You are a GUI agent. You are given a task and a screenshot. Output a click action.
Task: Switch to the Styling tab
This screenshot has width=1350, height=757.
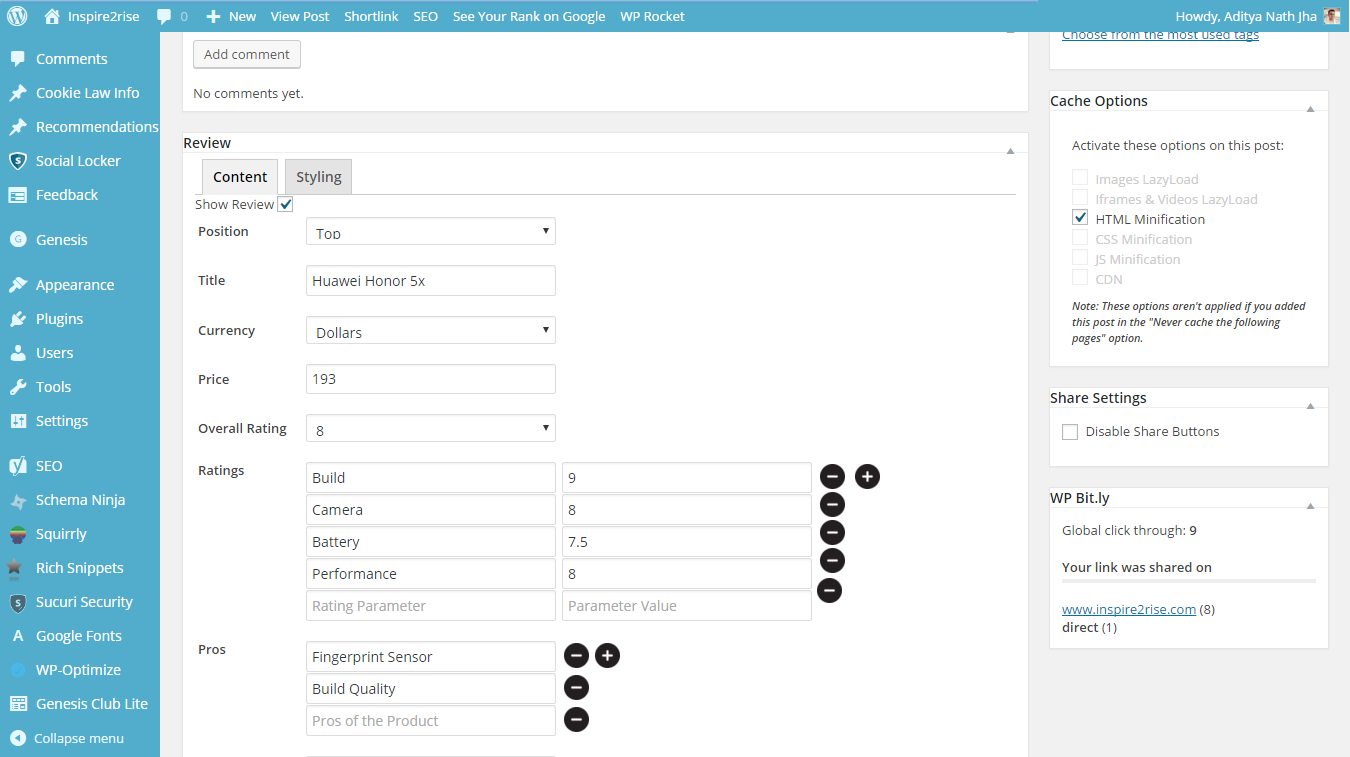coord(318,177)
